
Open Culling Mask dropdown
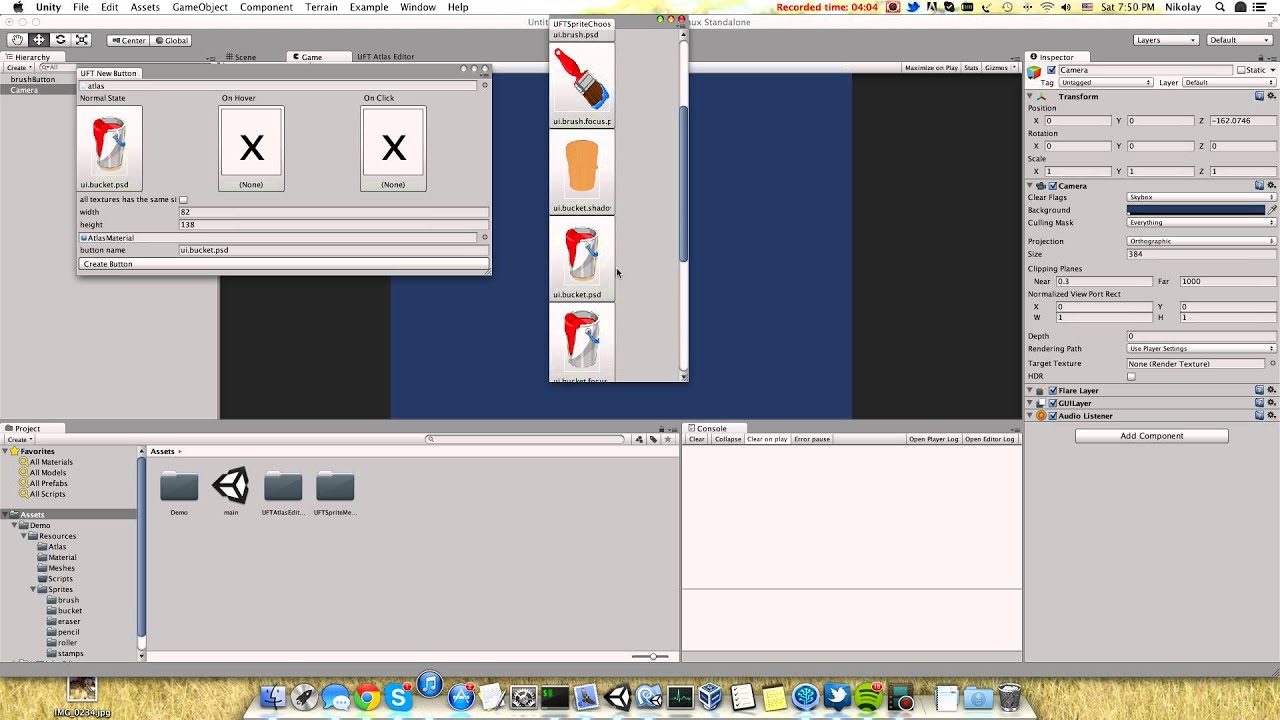click(1202, 223)
